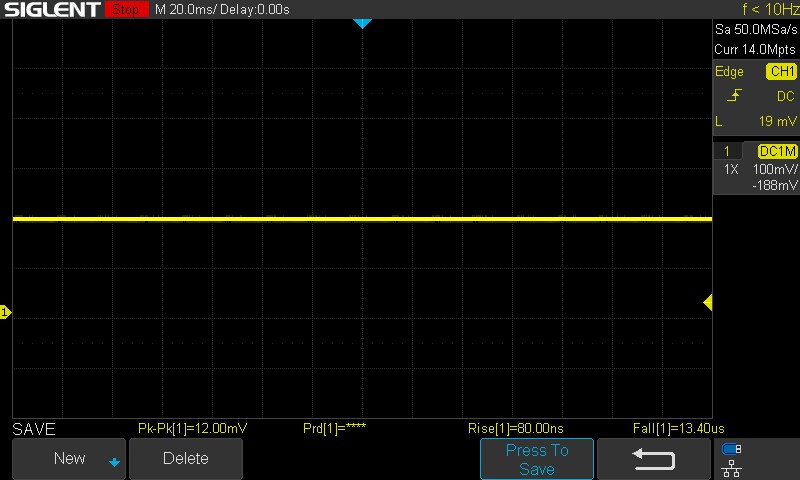
Task: Click the Edge trigger type label
Action: 729,71
